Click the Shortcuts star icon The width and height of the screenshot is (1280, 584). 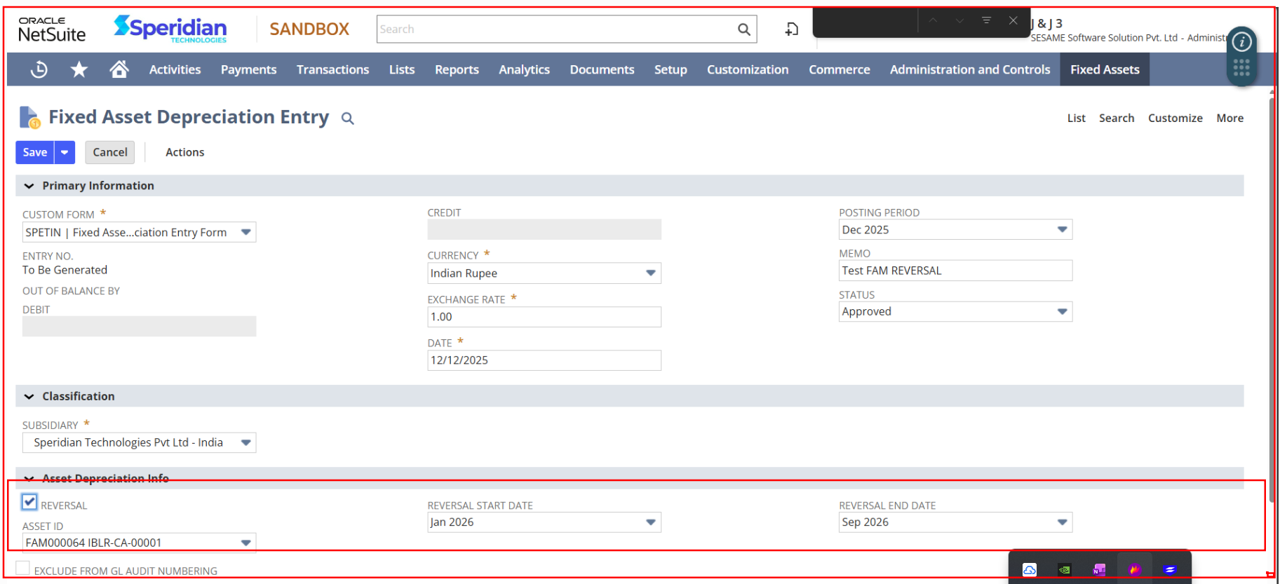[x=79, y=69]
